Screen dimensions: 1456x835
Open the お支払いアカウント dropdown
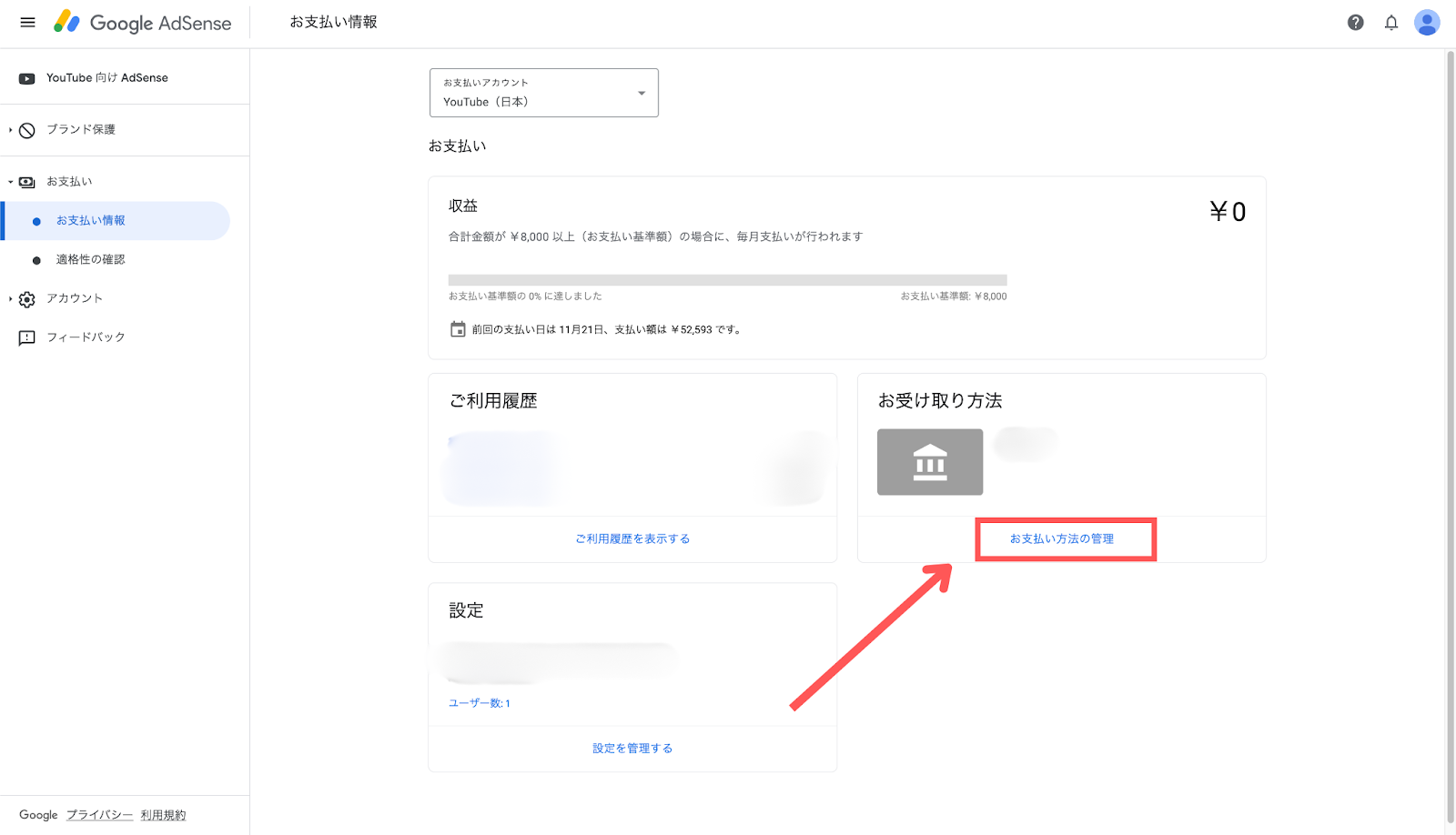[544, 93]
